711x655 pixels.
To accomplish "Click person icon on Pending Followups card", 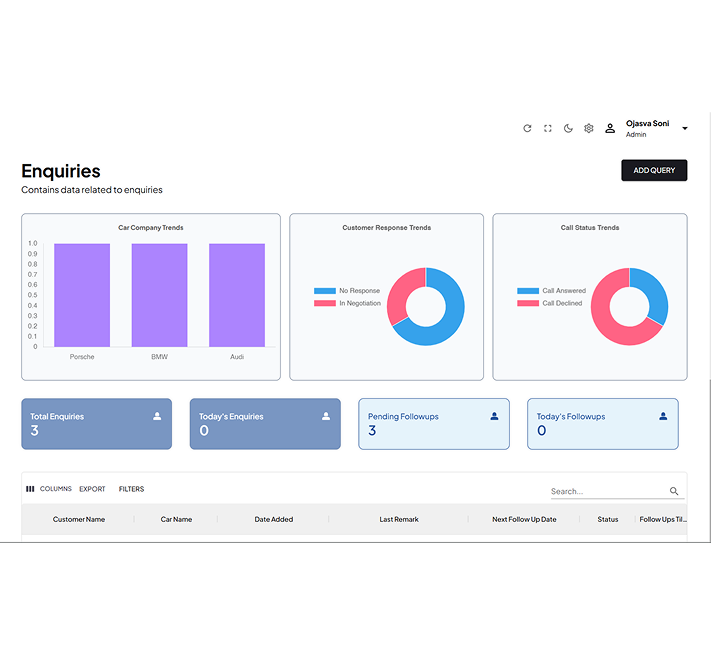I will click(x=494, y=416).
